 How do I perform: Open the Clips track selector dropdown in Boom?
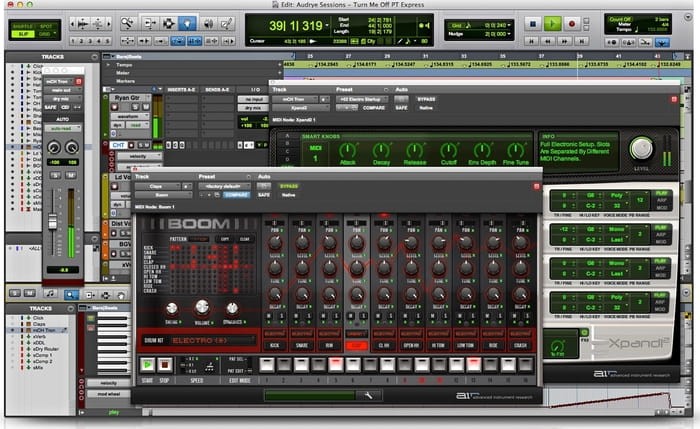[x=158, y=186]
